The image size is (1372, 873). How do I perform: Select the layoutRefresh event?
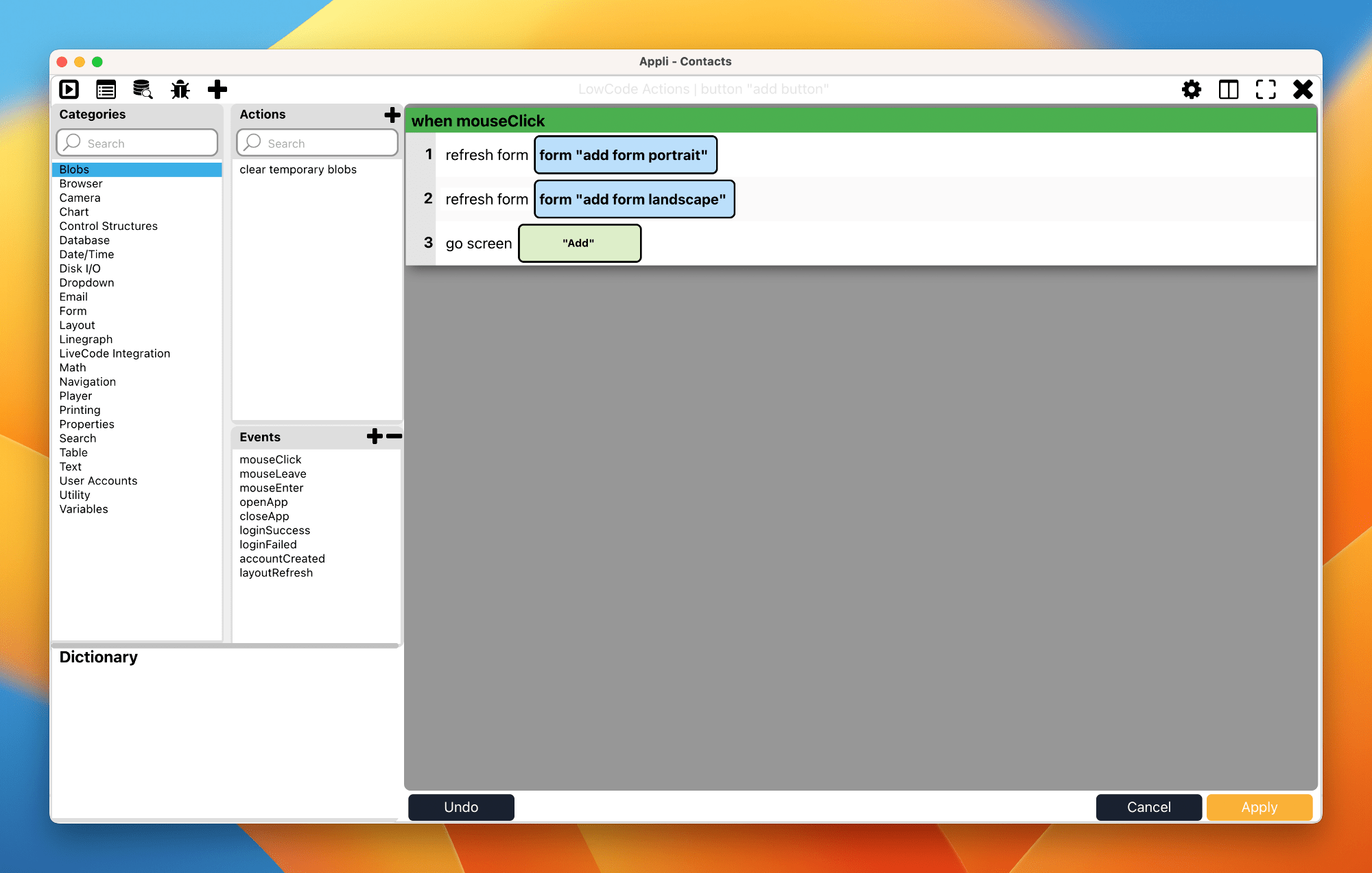click(x=276, y=572)
